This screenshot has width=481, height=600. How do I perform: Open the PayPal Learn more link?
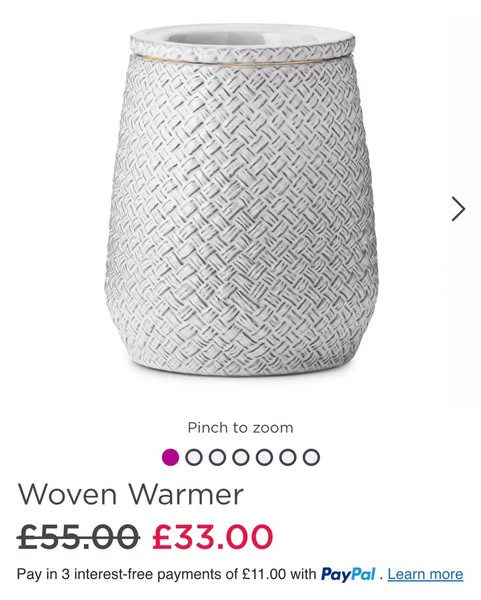[x=425, y=574]
